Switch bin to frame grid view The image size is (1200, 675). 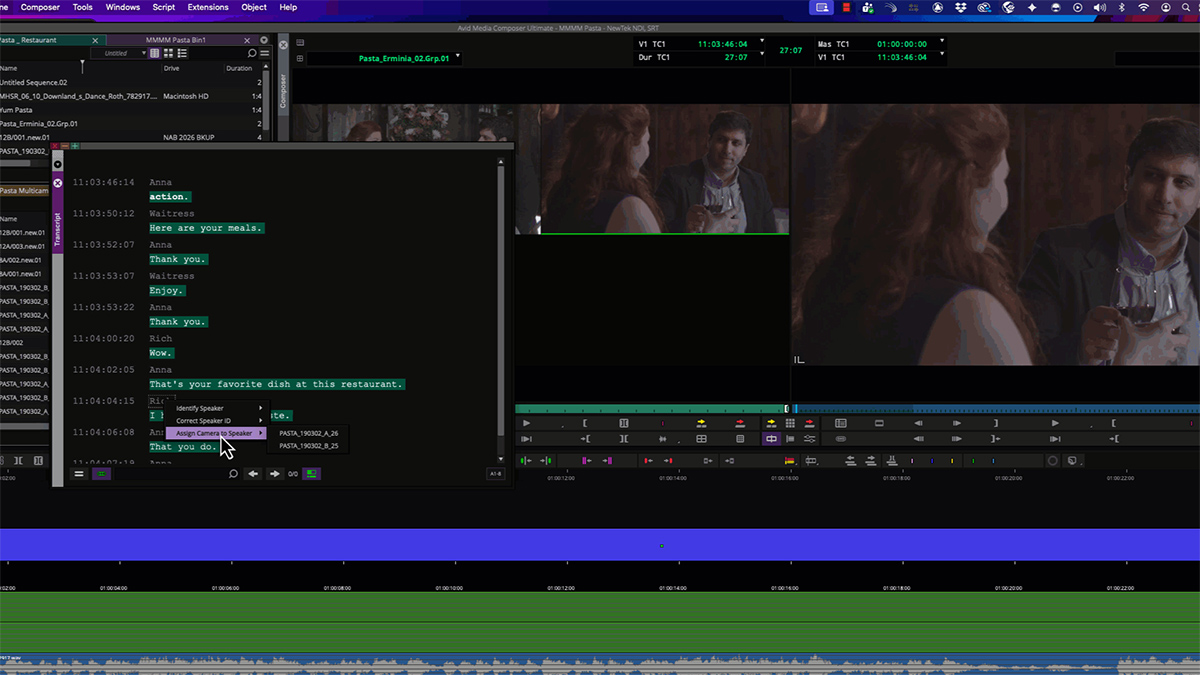pyautogui.click(x=168, y=53)
